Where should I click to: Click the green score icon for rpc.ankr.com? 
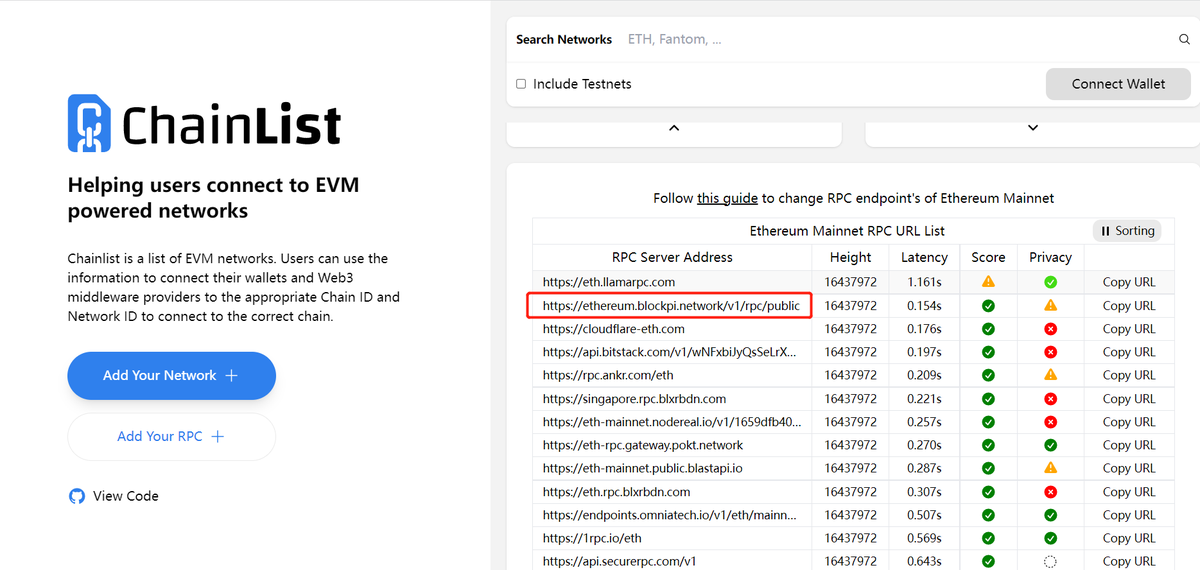[x=988, y=375]
